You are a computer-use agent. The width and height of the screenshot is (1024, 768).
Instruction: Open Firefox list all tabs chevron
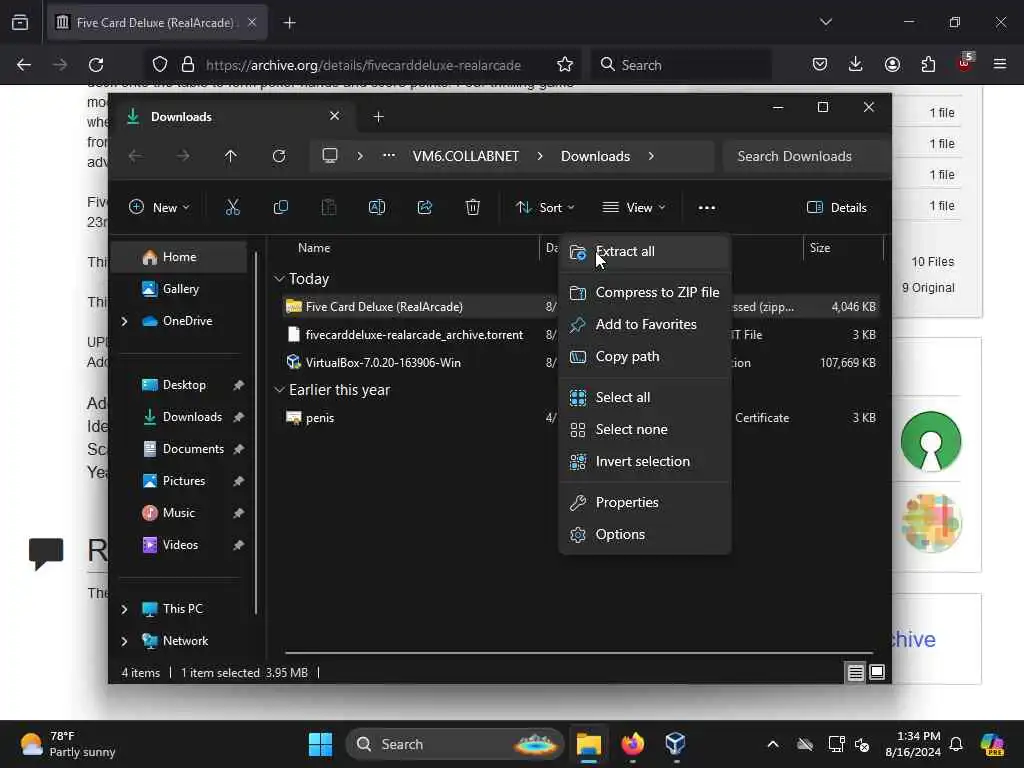click(x=825, y=22)
